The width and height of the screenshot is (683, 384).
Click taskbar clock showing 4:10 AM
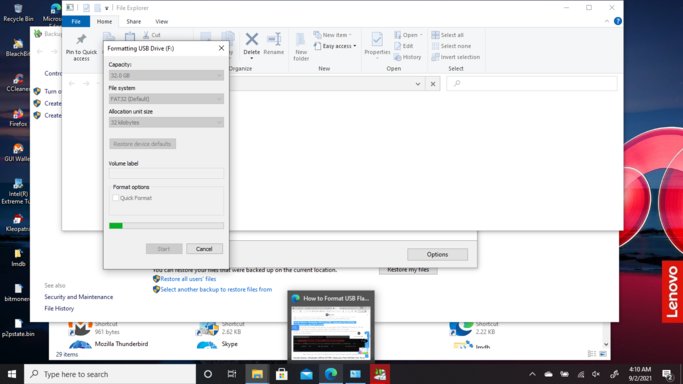639,374
